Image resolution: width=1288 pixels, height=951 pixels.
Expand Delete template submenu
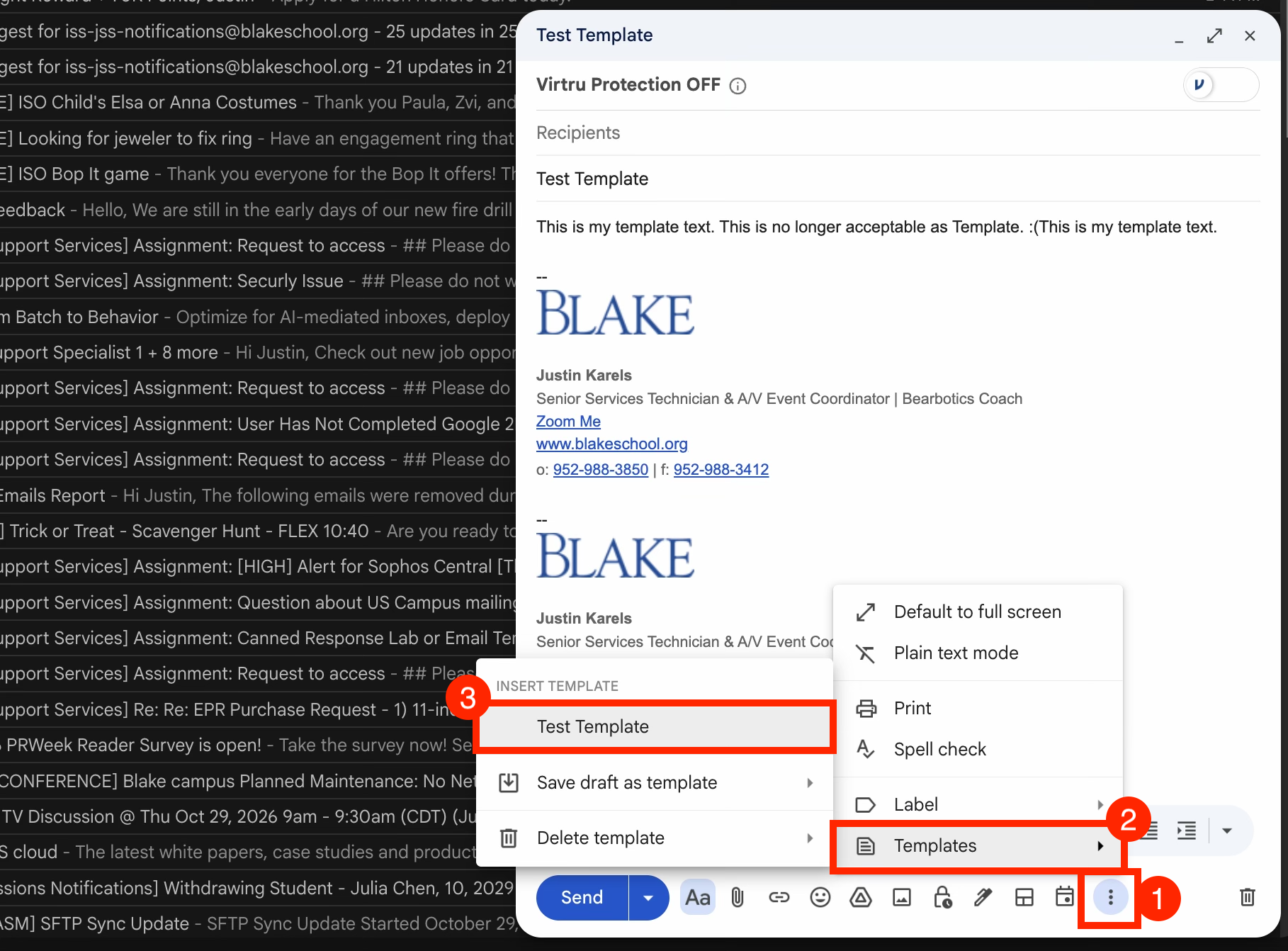[x=655, y=838]
